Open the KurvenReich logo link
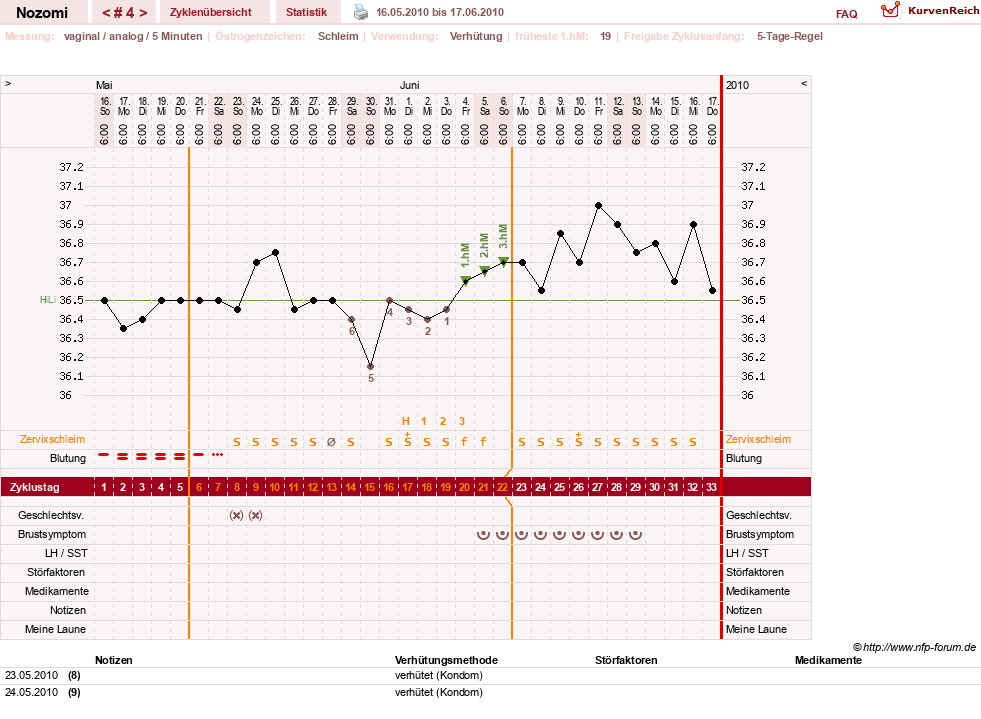The width and height of the screenshot is (981, 719). coord(930,11)
